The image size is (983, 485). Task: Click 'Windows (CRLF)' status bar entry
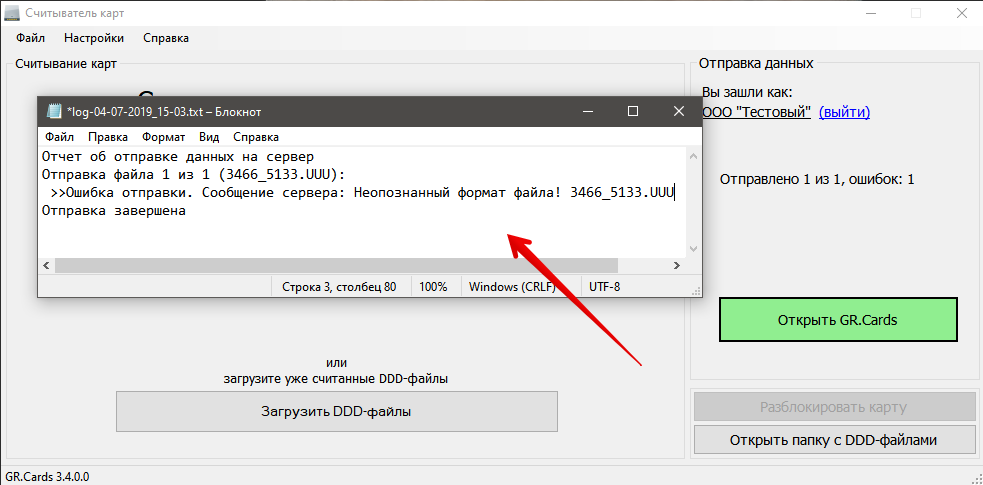pyautogui.click(x=512, y=287)
